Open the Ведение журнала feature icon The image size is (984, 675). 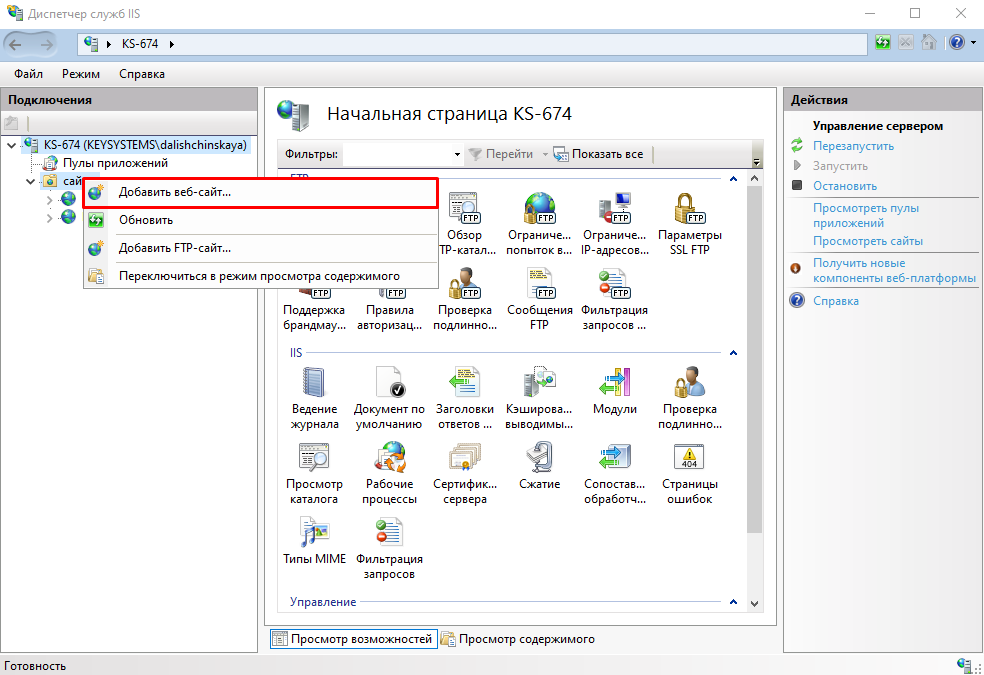click(314, 385)
